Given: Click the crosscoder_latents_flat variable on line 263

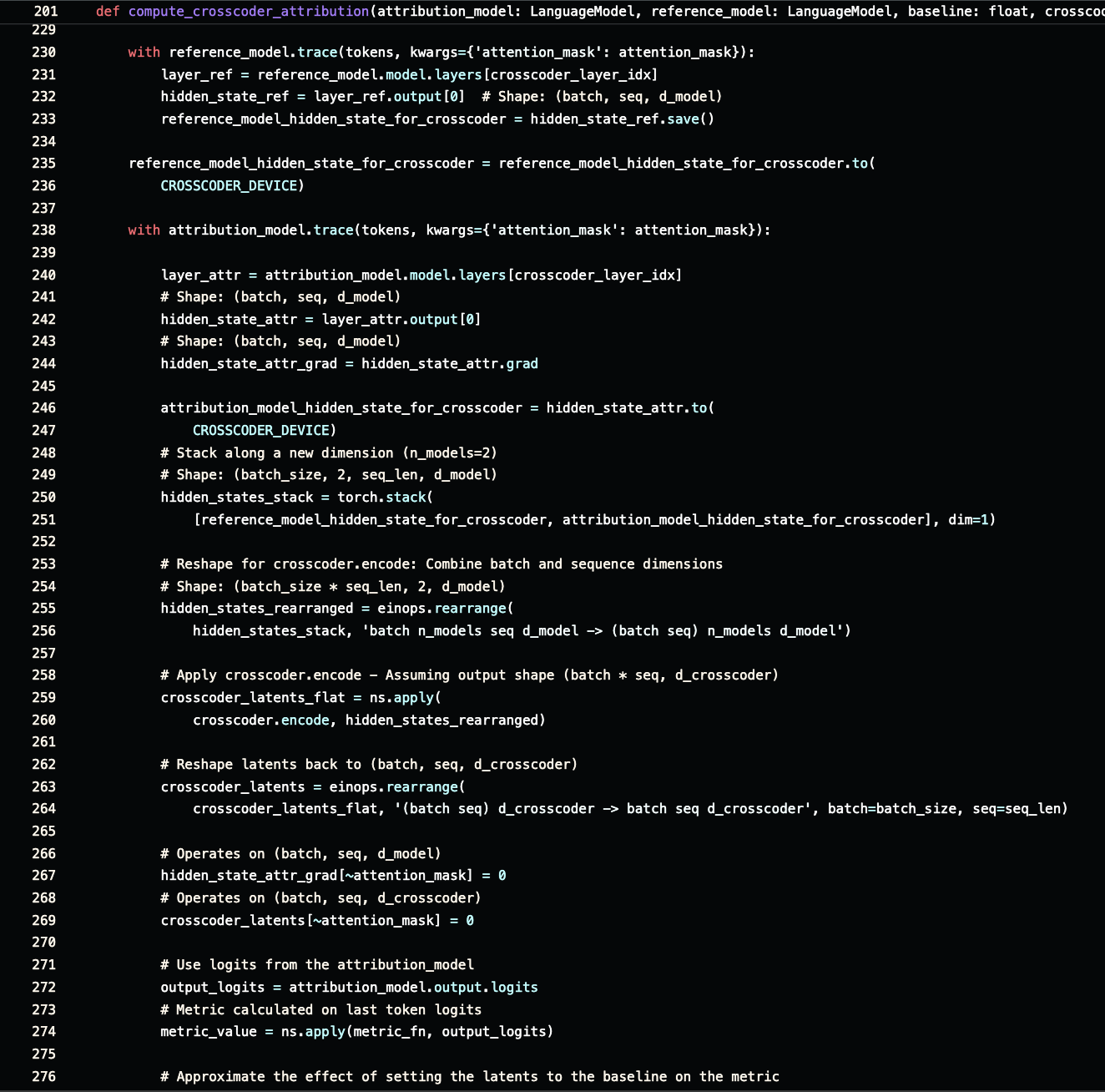Looking at the screenshot, I should coord(286,808).
